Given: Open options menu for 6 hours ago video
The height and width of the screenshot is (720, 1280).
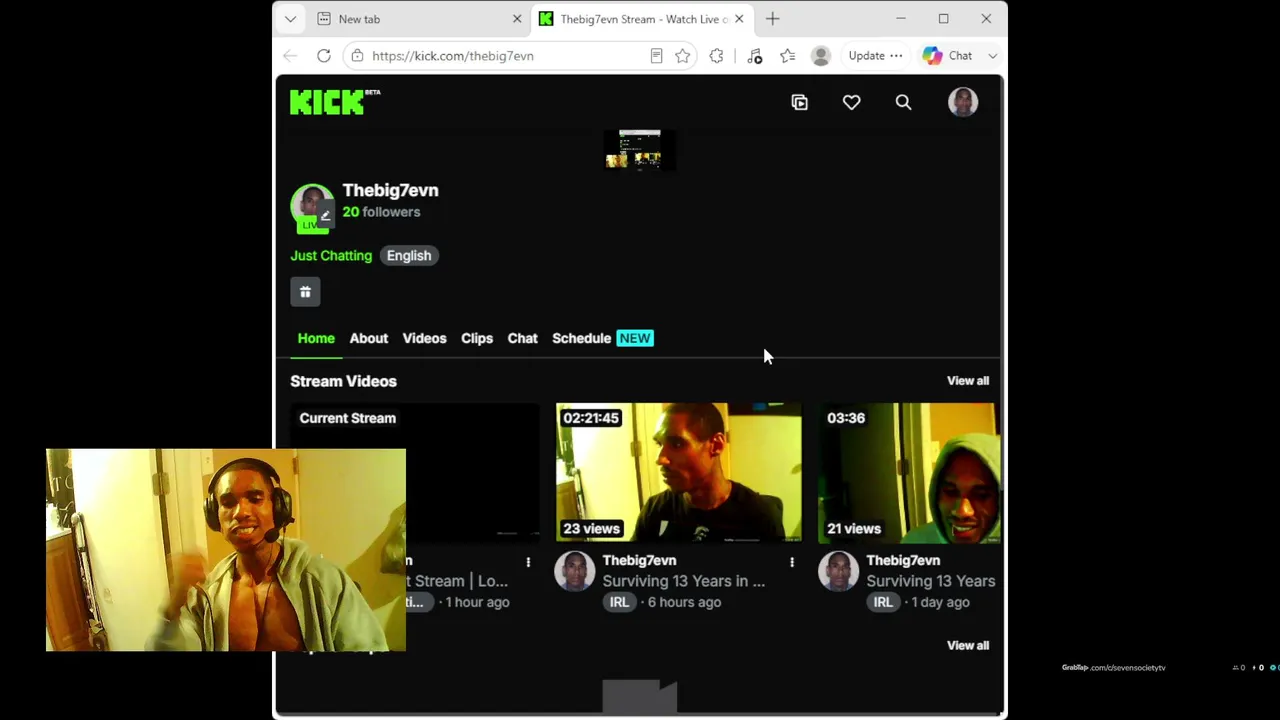Looking at the screenshot, I should click(x=792, y=562).
